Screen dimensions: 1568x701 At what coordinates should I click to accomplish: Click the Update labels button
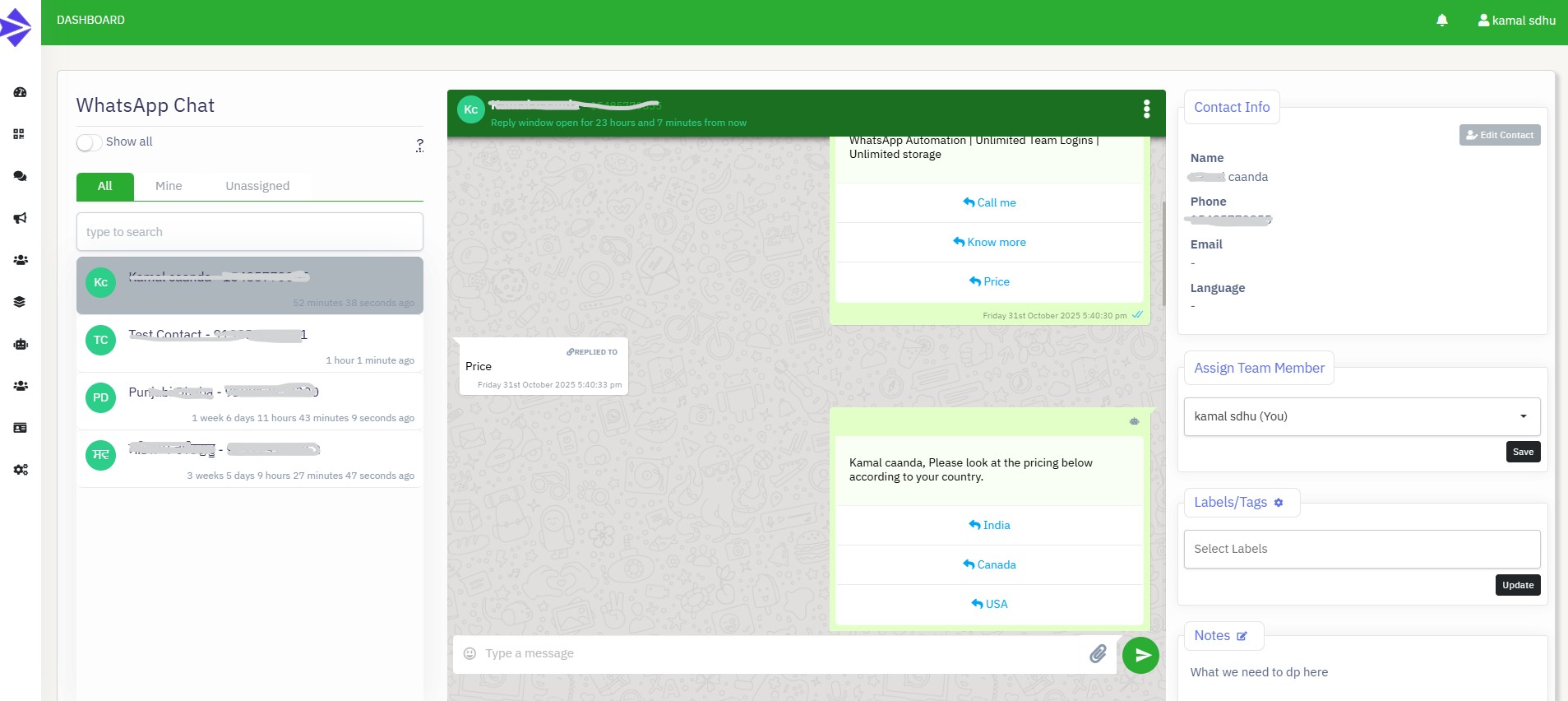pos(1518,585)
